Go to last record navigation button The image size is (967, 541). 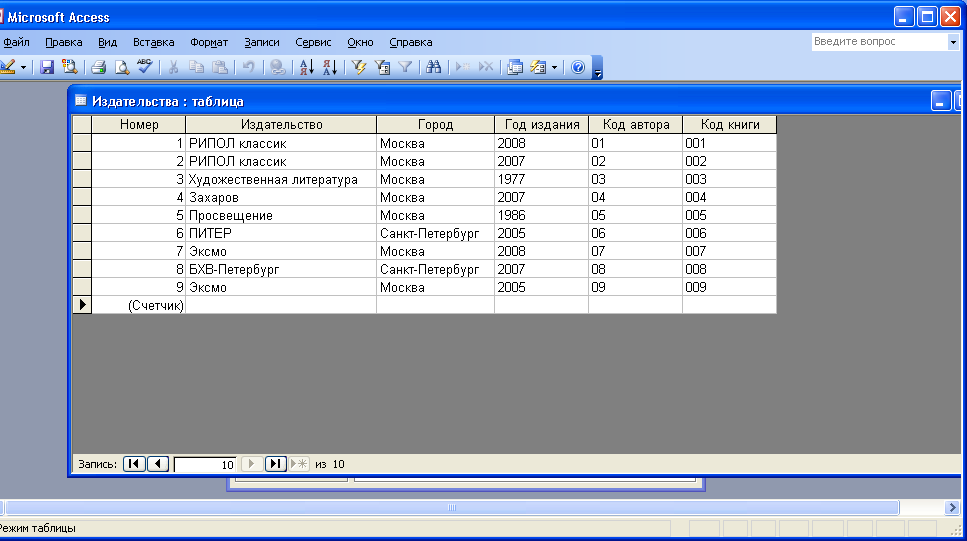tap(276, 464)
